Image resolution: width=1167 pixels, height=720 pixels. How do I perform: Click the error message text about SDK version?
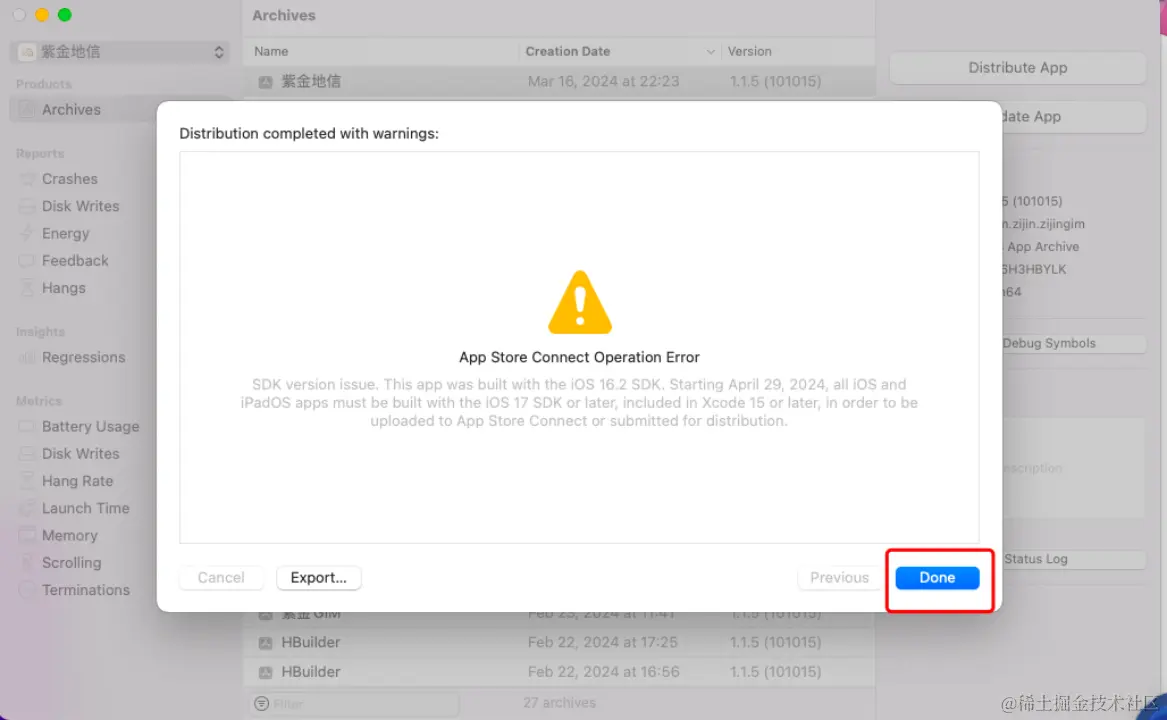coord(579,403)
